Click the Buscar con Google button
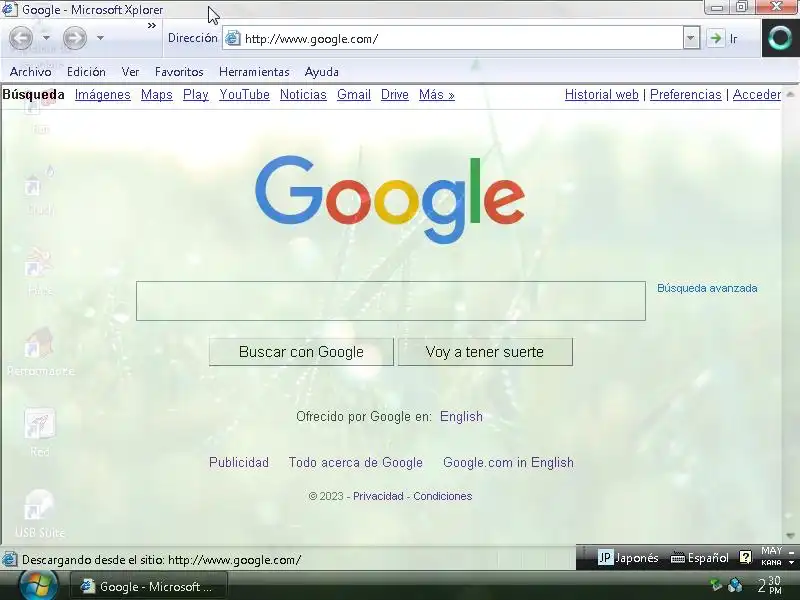 (302, 352)
